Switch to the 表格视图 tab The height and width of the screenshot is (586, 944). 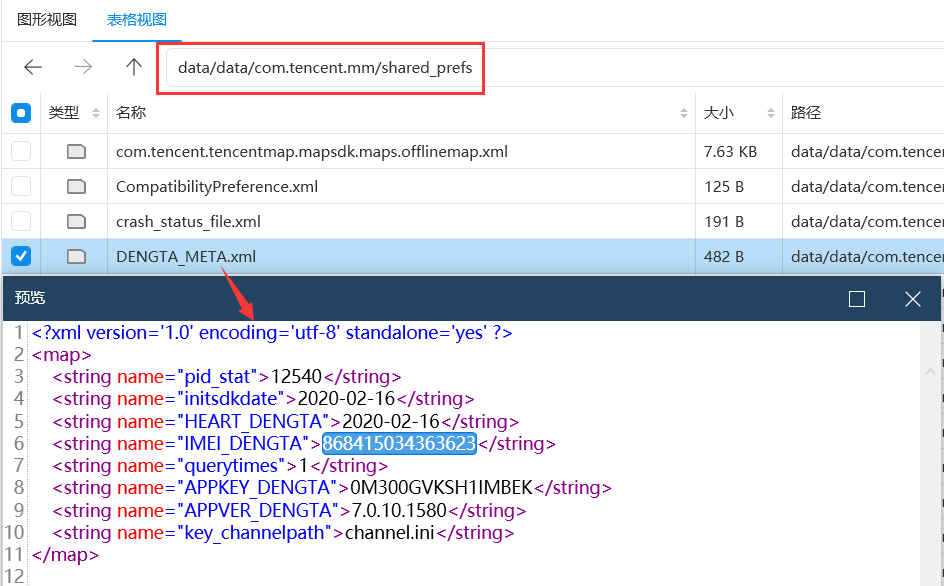pos(137,19)
